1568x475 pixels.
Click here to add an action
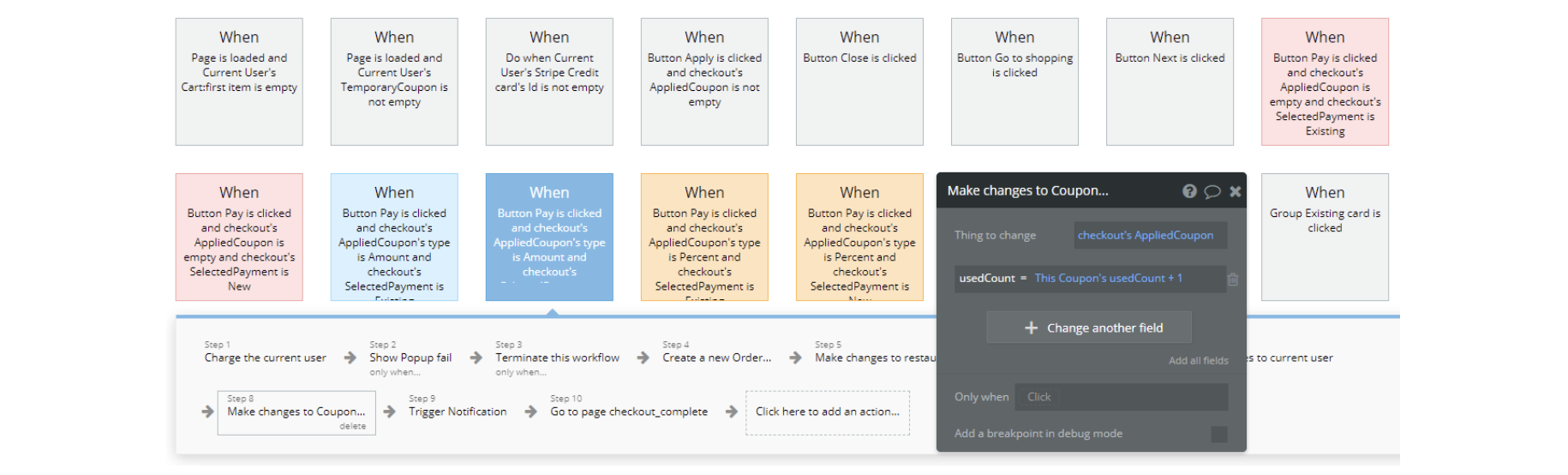pos(827,412)
